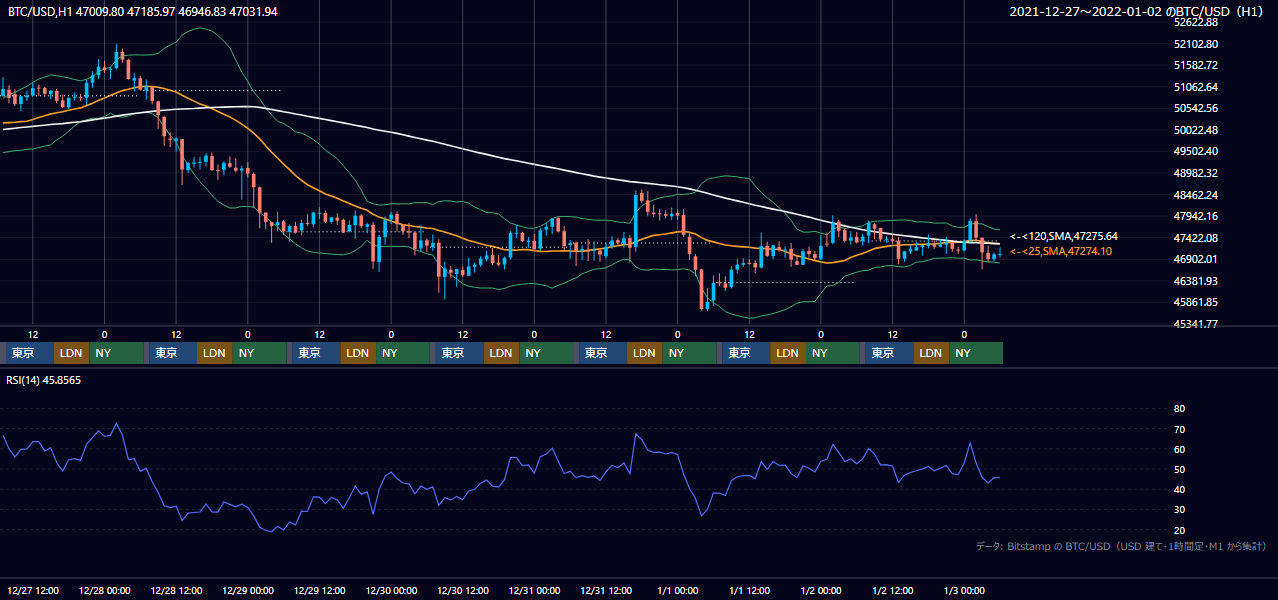Click the RSI 80 level label
The height and width of the screenshot is (600, 1278).
coord(1180,409)
